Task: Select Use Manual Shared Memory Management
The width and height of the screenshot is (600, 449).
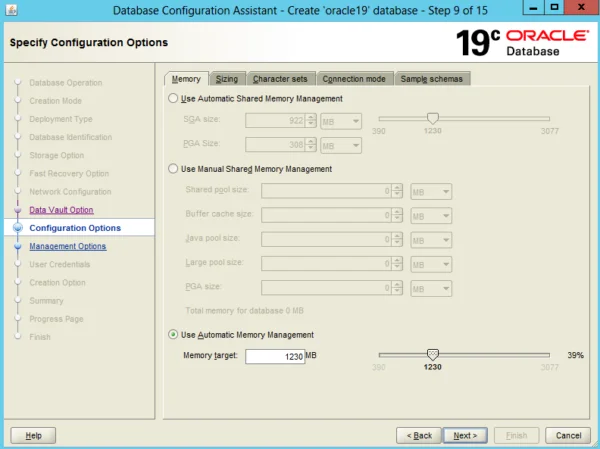Action: [173, 169]
